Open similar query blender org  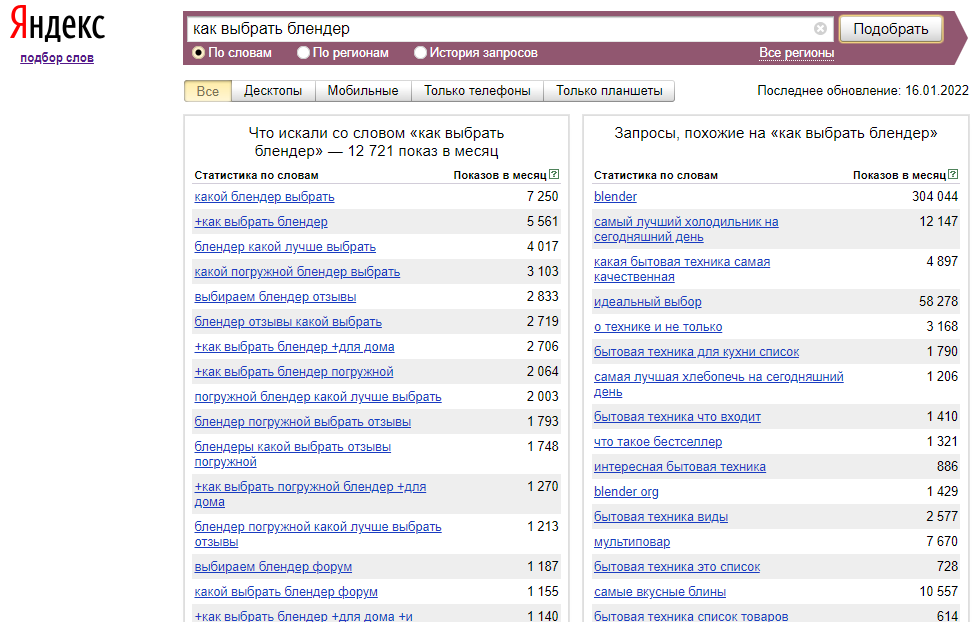tap(626, 492)
